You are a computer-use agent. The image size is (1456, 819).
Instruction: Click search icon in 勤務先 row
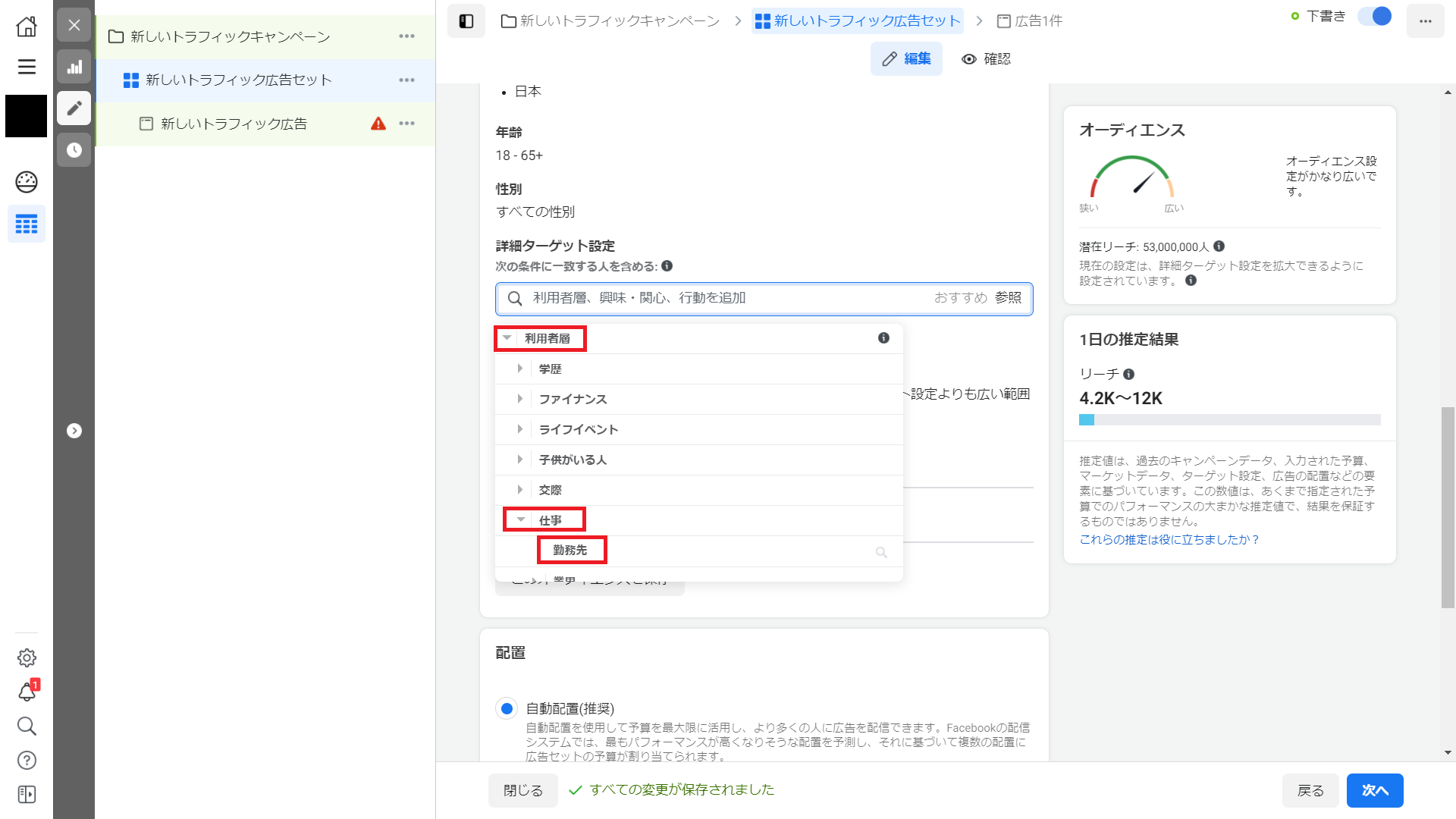[881, 552]
